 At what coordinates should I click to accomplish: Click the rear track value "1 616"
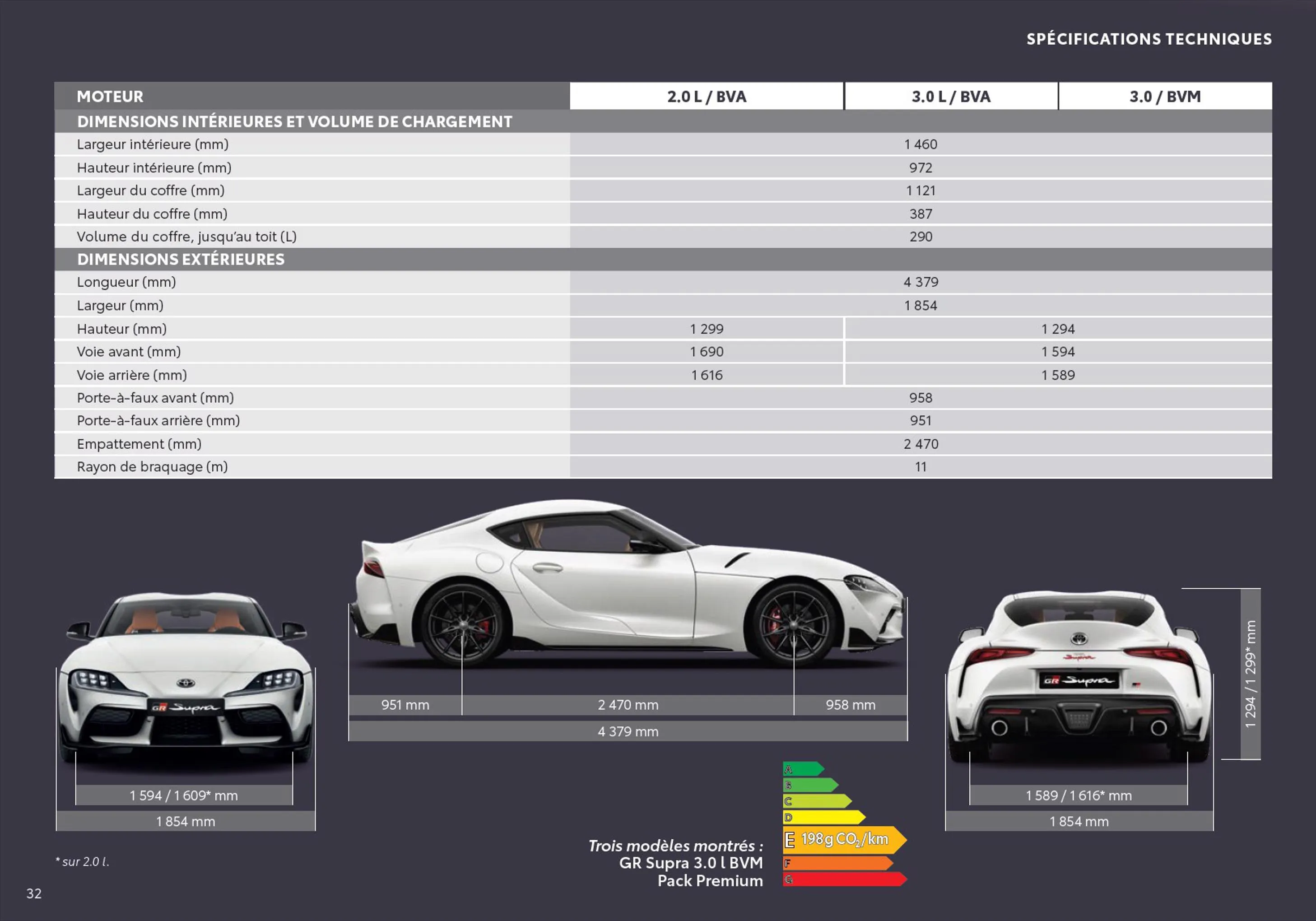[x=707, y=375]
